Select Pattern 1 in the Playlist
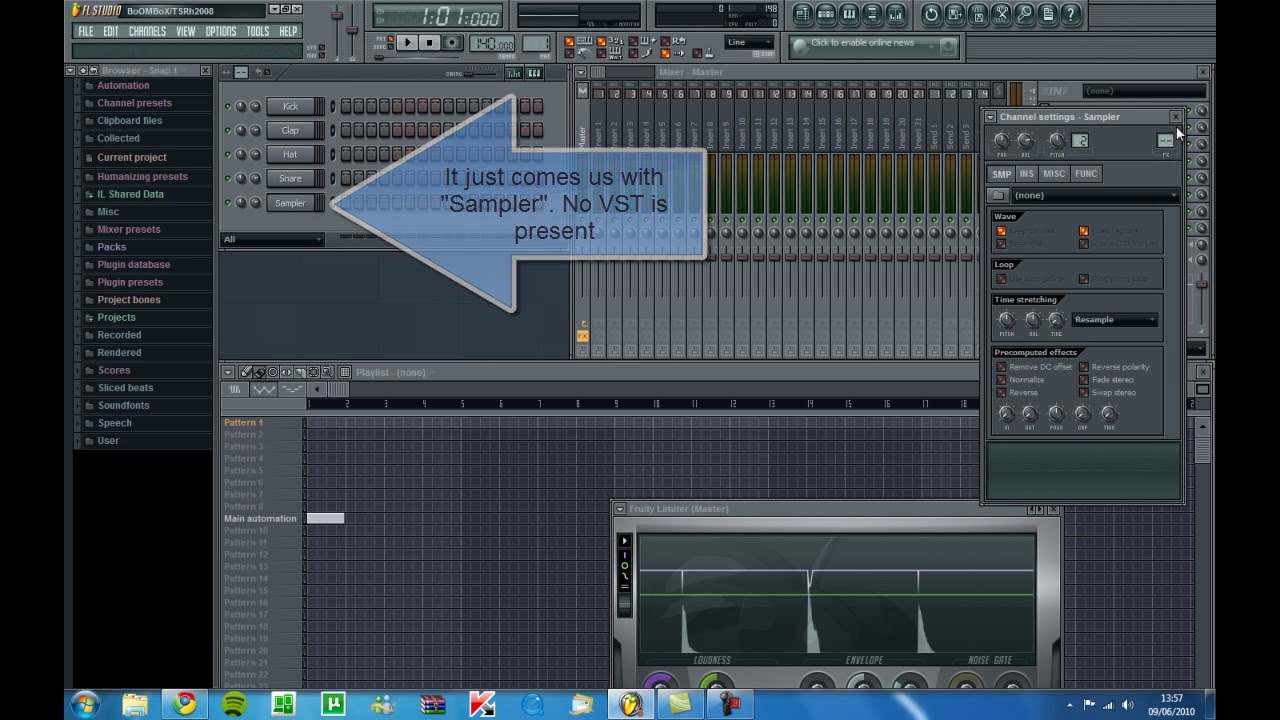Viewport: 1280px width, 720px height. tap(244, 423)
